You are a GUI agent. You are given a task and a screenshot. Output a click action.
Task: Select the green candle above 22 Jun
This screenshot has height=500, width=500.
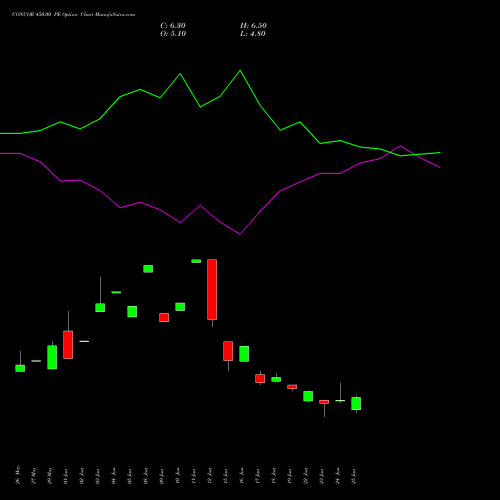pos(308,396)
